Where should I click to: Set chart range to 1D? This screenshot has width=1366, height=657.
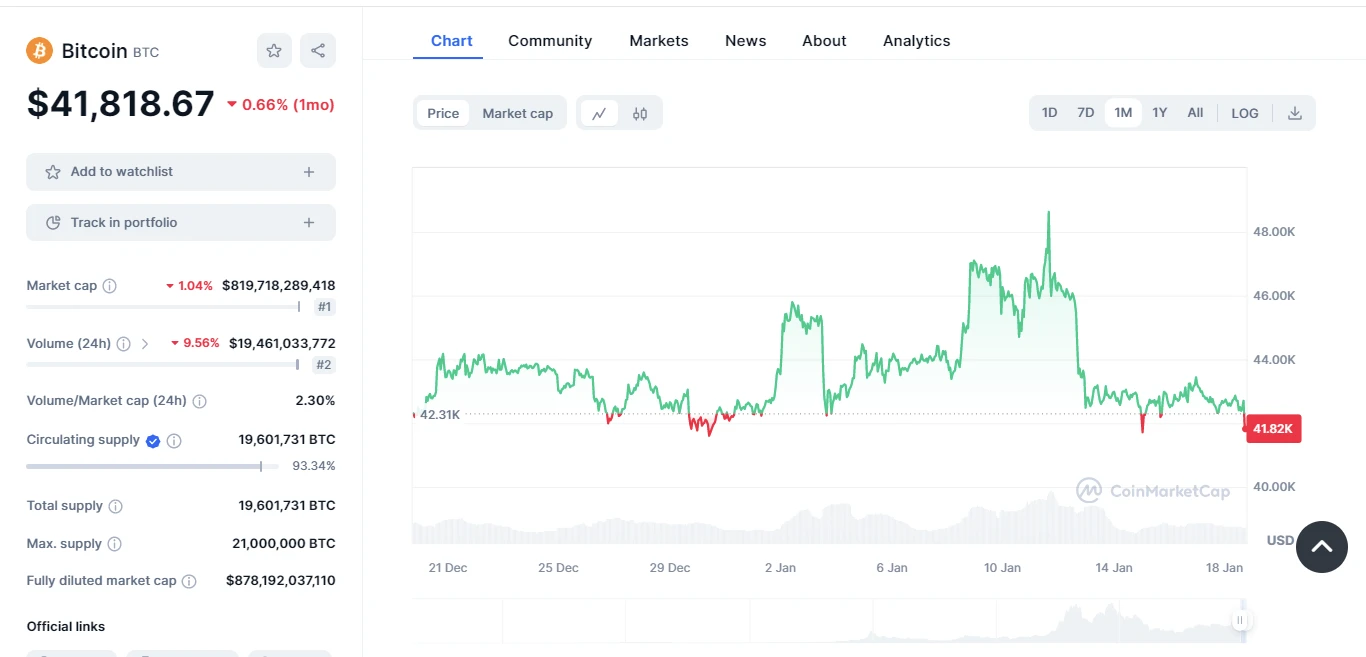tap(1049, 113)
